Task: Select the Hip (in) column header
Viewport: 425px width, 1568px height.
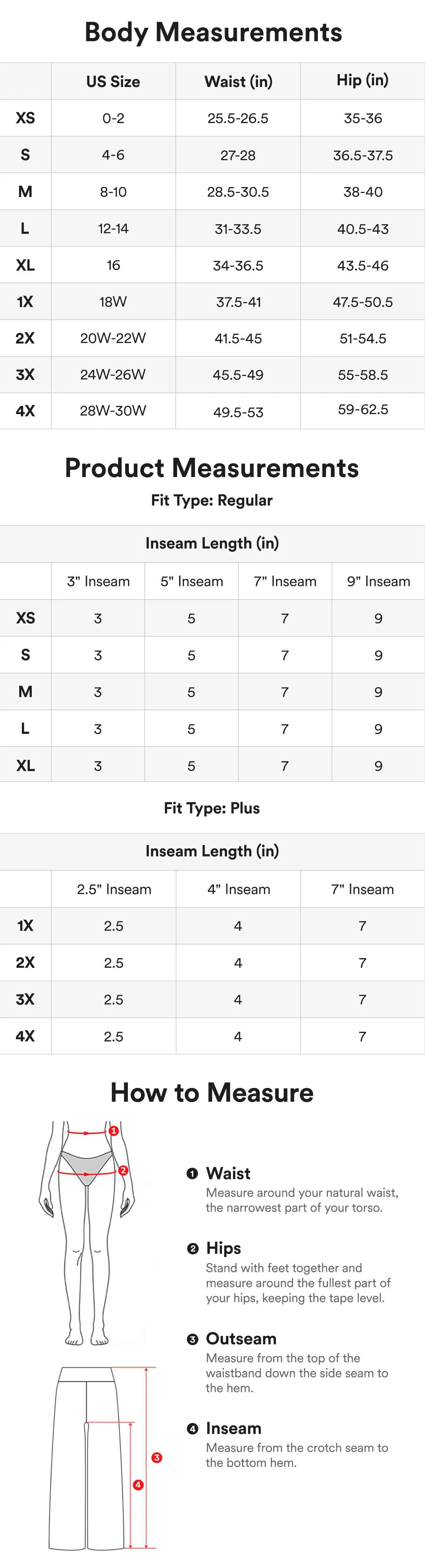Action: point(363,80)
